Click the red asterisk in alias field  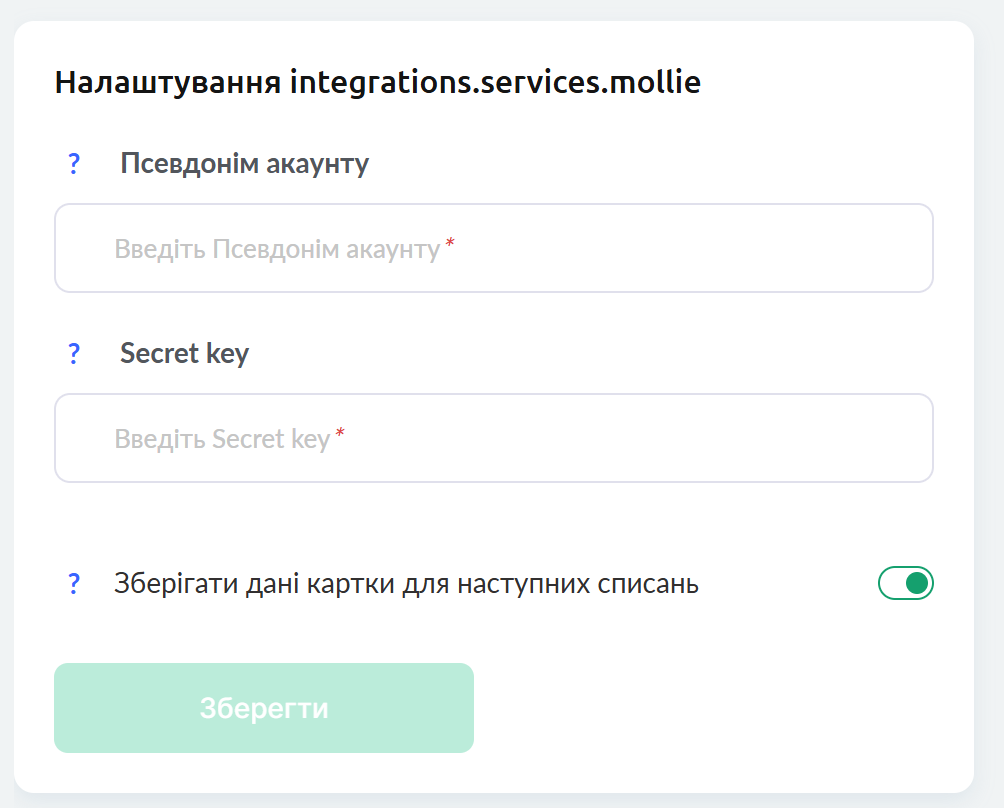click(x=449, y=243)
